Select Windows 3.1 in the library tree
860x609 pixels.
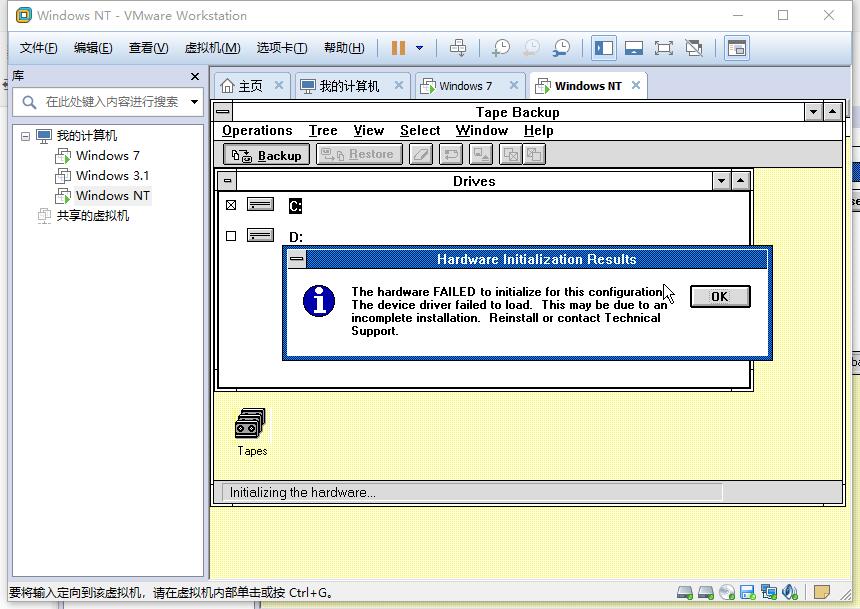pyautogui.click(x=112, y=176)
